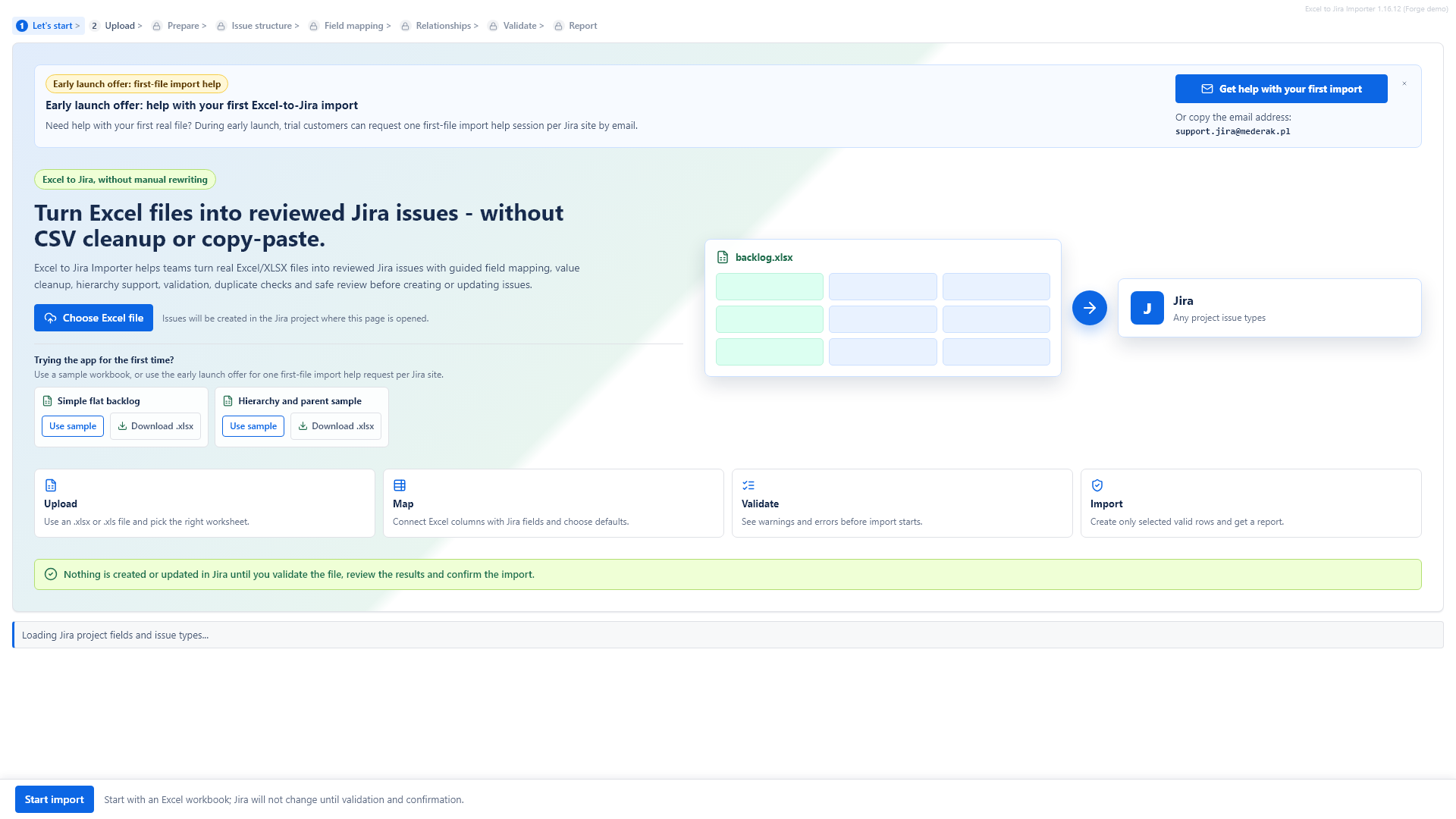This screenshot has height=819, width=1456.
Task: Use the Simple flat backlog sample
Action: 73,426
